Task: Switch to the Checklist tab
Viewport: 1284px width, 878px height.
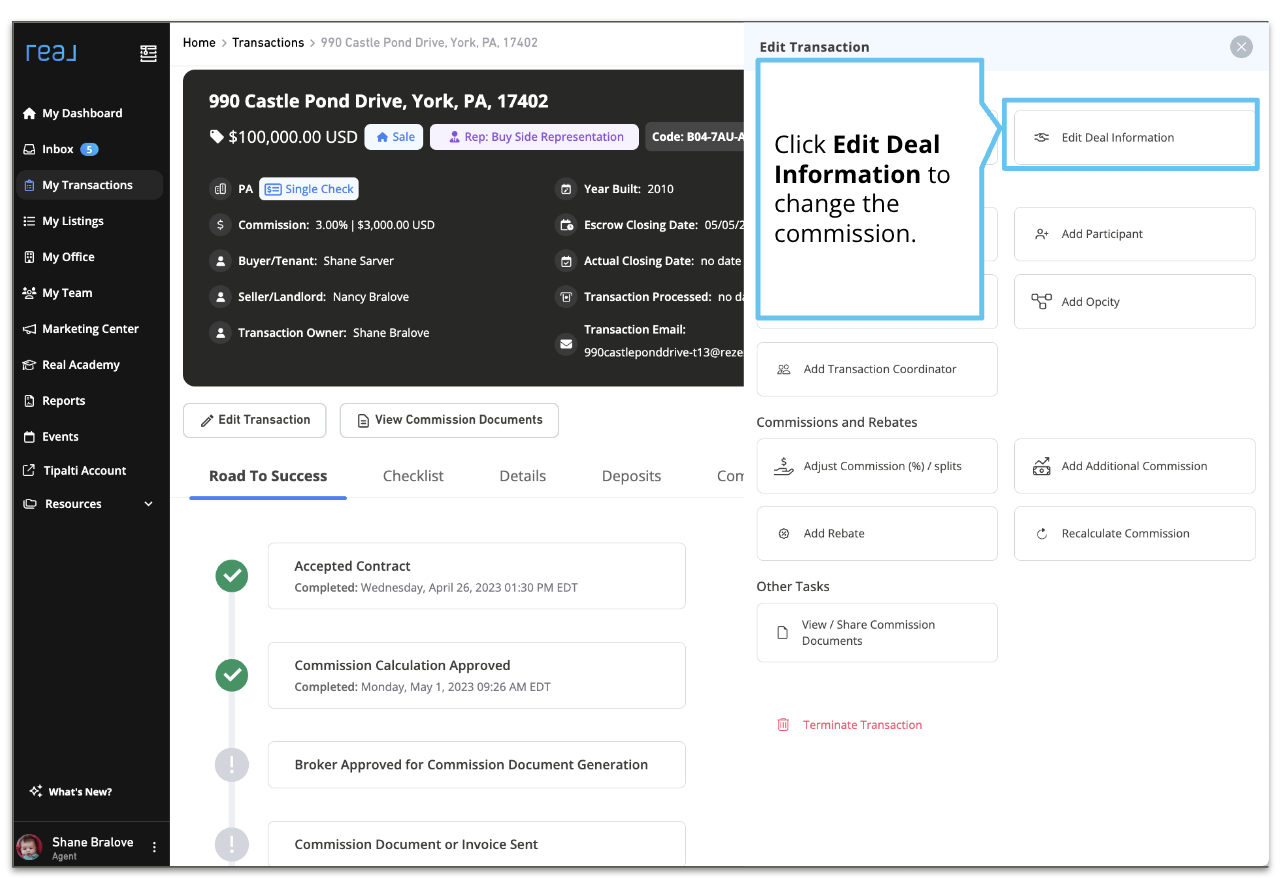Action: pyautogui.click(x=413, y=476)
